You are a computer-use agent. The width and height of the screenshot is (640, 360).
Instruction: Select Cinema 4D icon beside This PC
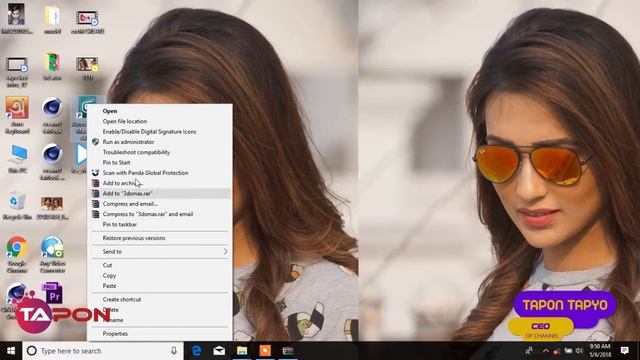click(x=52, y=162)
